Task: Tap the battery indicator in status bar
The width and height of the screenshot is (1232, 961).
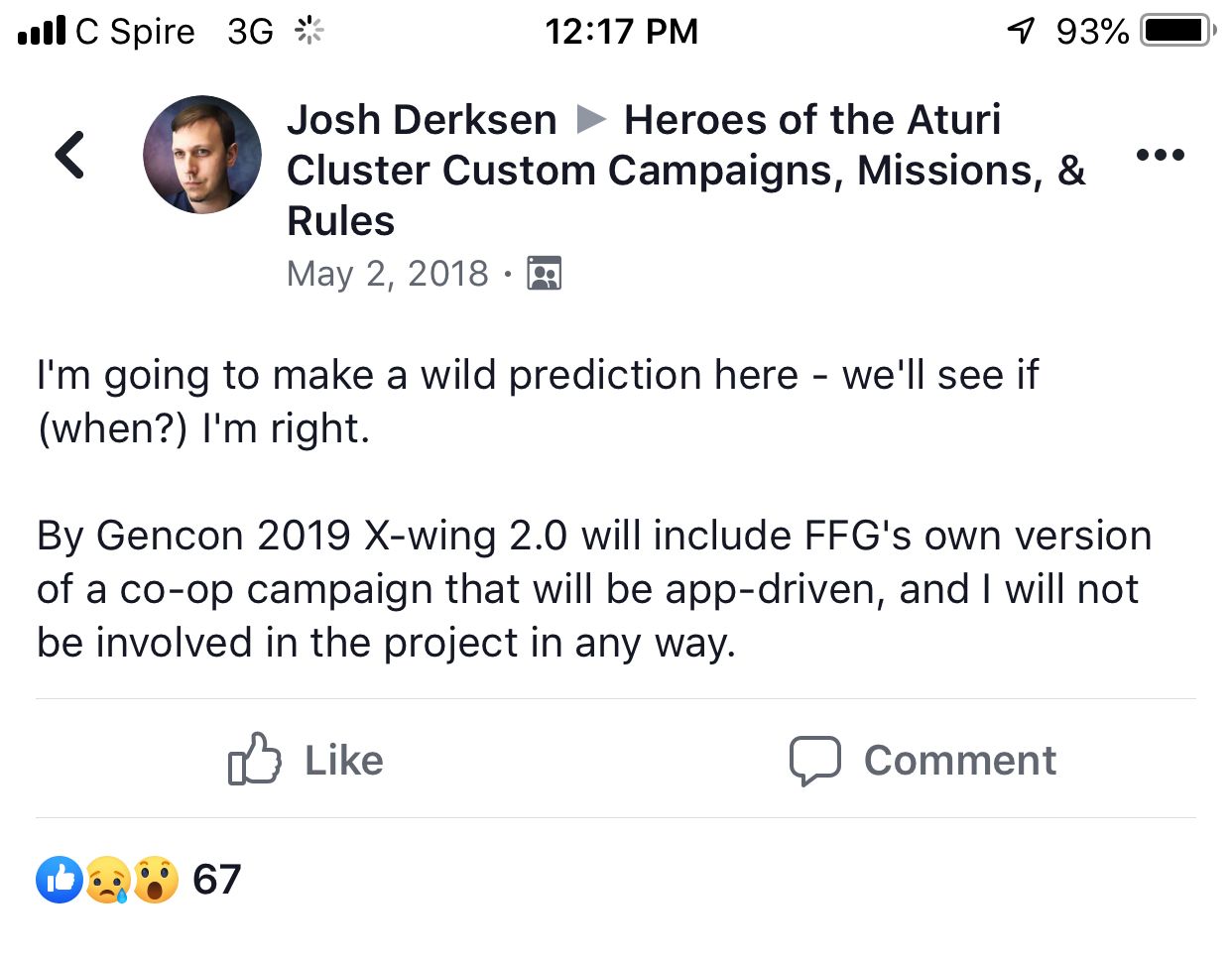Action: [x=1177, y=31]
